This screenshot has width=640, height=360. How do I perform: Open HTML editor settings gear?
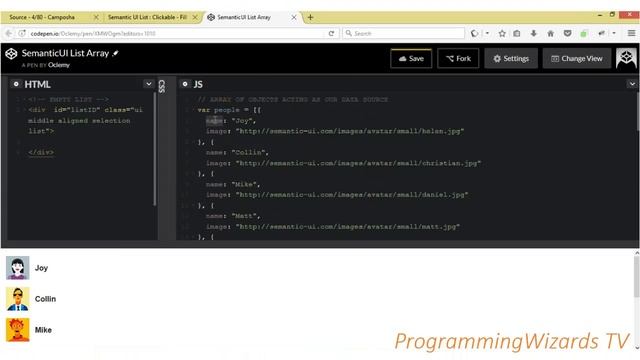16,84
